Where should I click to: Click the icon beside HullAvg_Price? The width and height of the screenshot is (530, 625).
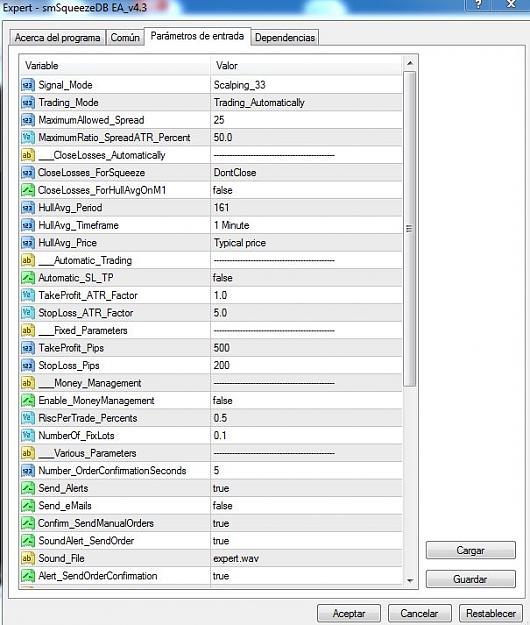(28, 243)
